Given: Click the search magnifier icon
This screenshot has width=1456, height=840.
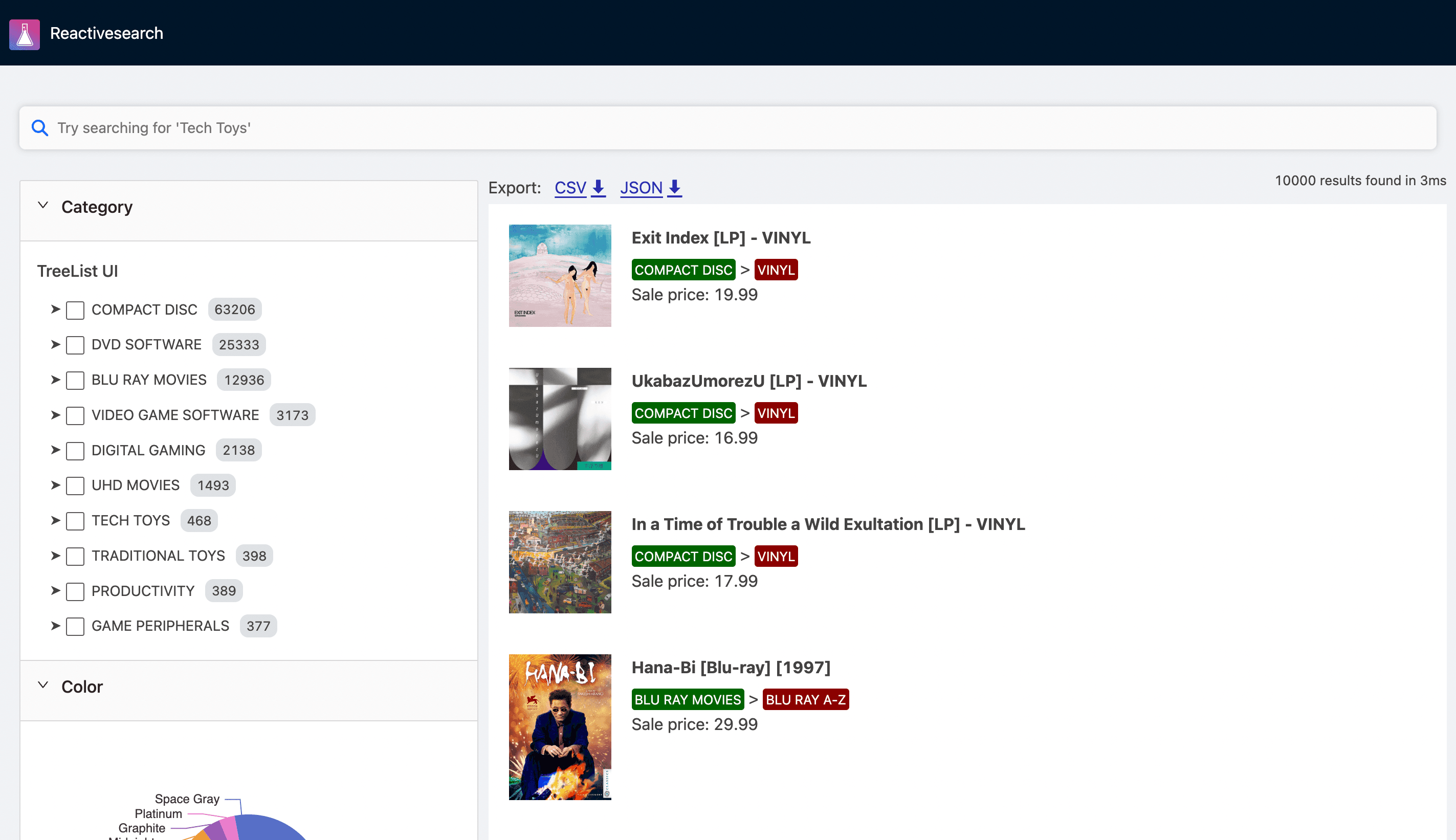Looking at the screenshot, I should coord(39,127).
